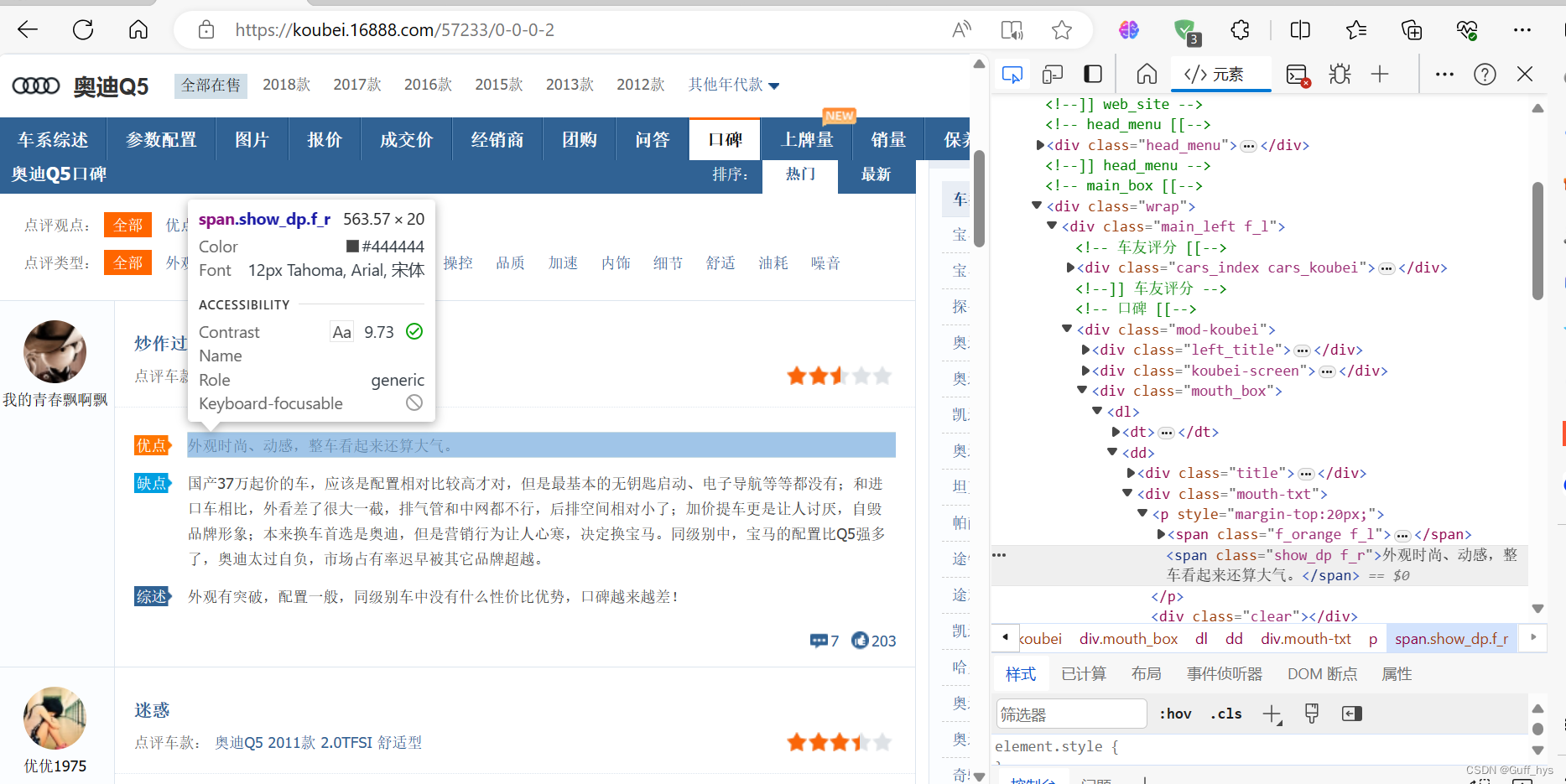The width and height of the screenshot is (1566, 784).
Task: Add new style rule plus icon
Action: (1272, 714)
